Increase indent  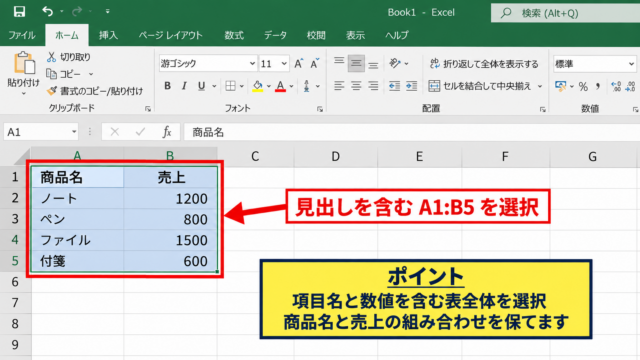(411, 86)
